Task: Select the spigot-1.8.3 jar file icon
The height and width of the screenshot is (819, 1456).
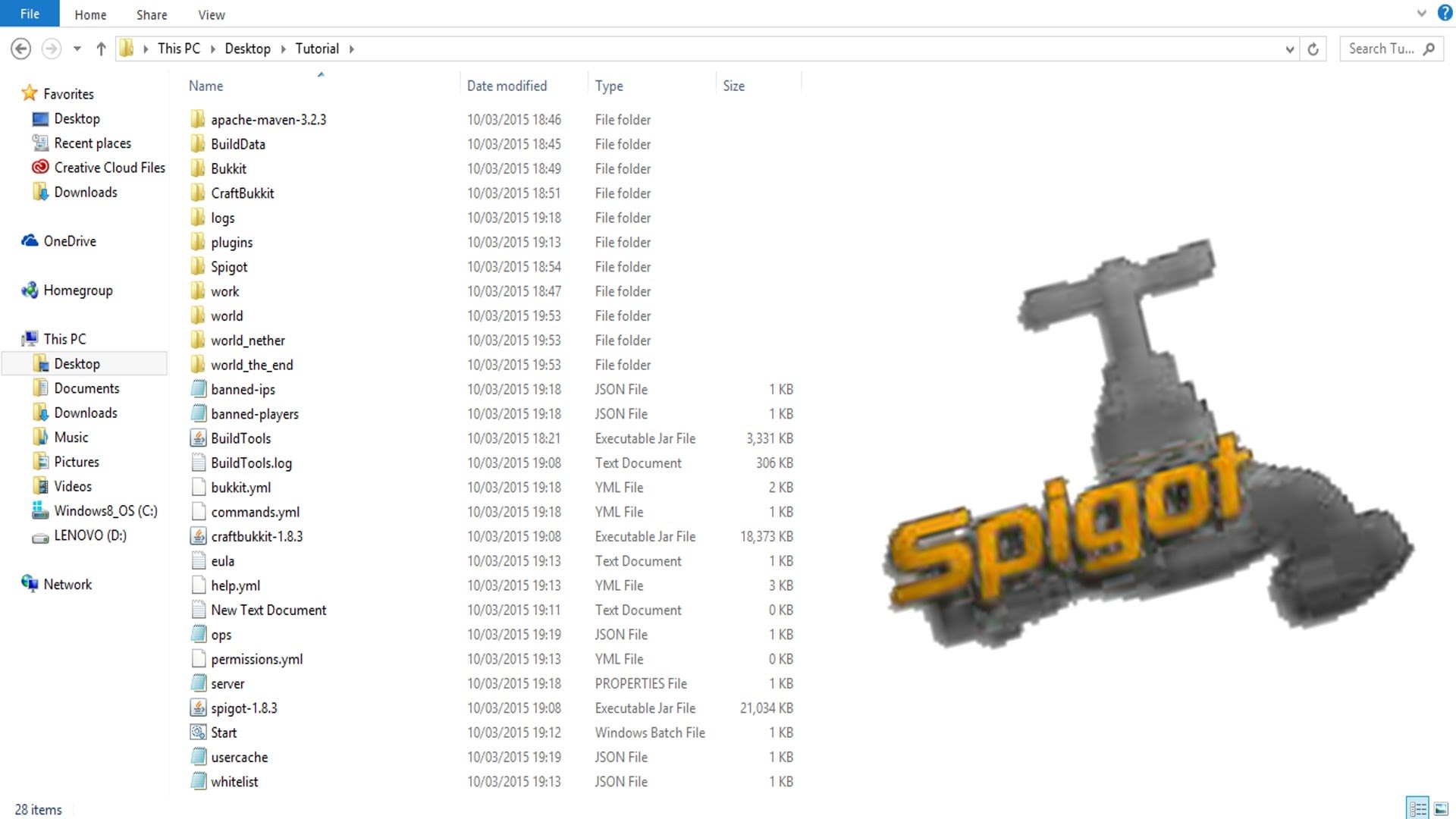Action: [198, 708]
